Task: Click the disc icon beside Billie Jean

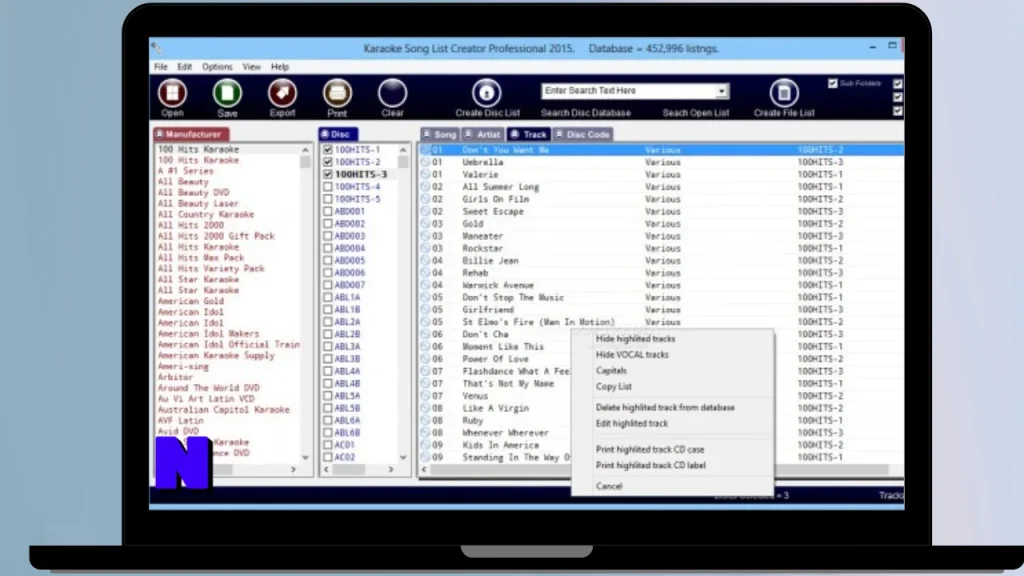Action: click(x=425, y=261)
